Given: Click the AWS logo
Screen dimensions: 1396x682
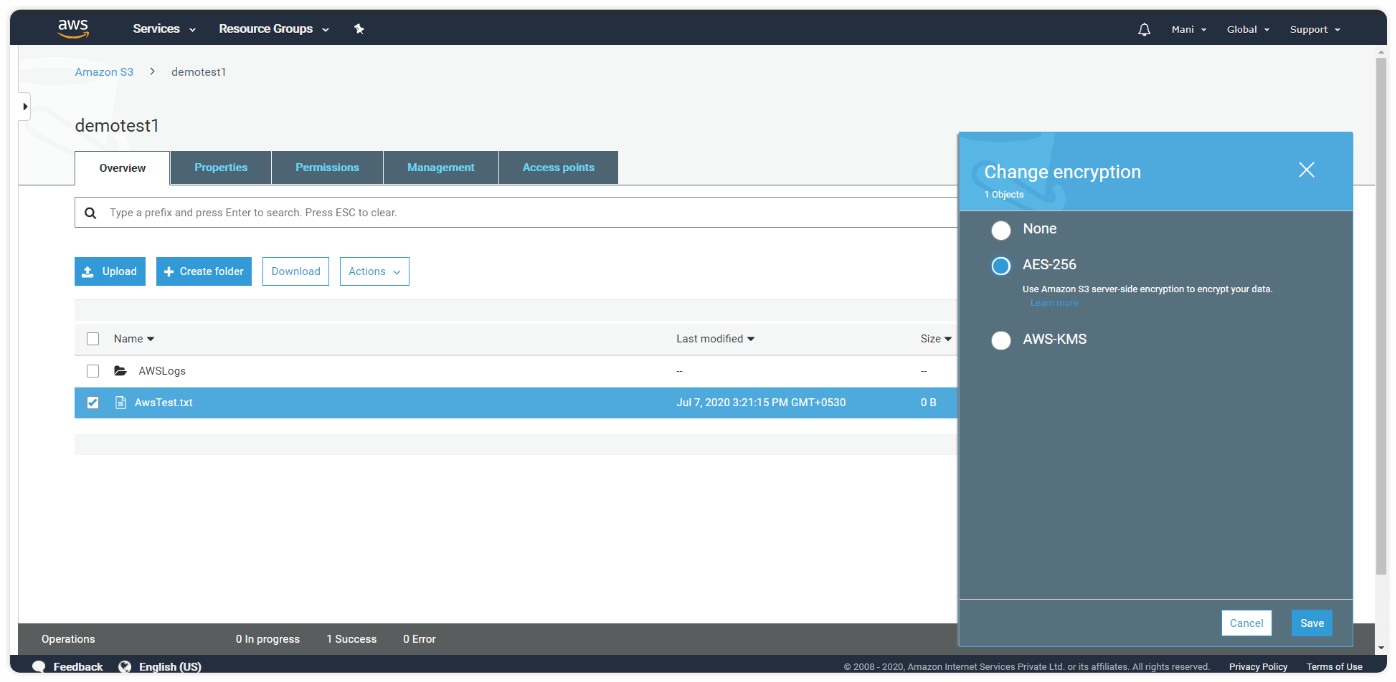Looking at the screenshot, I should (x=73, y=29).
